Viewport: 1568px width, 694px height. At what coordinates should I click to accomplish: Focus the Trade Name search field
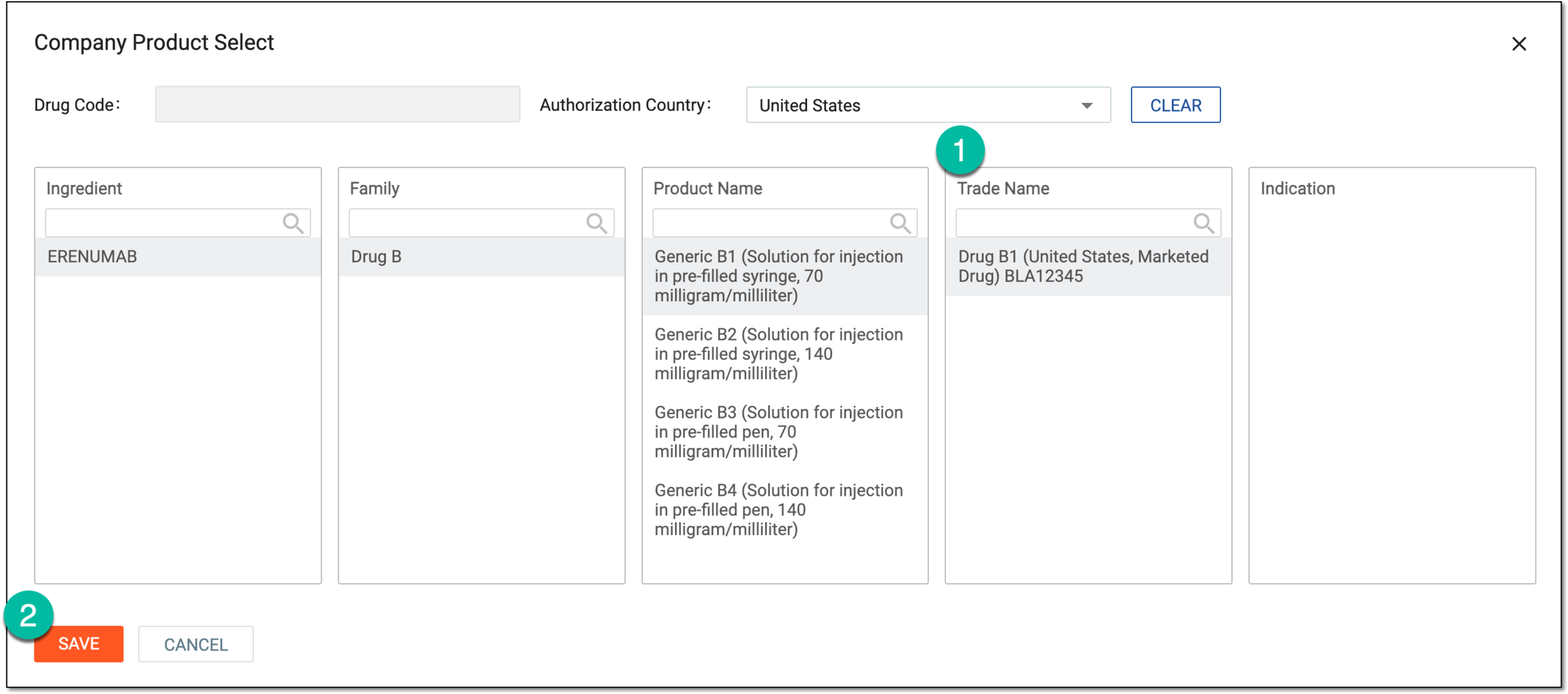click(x=1088, y=223)
